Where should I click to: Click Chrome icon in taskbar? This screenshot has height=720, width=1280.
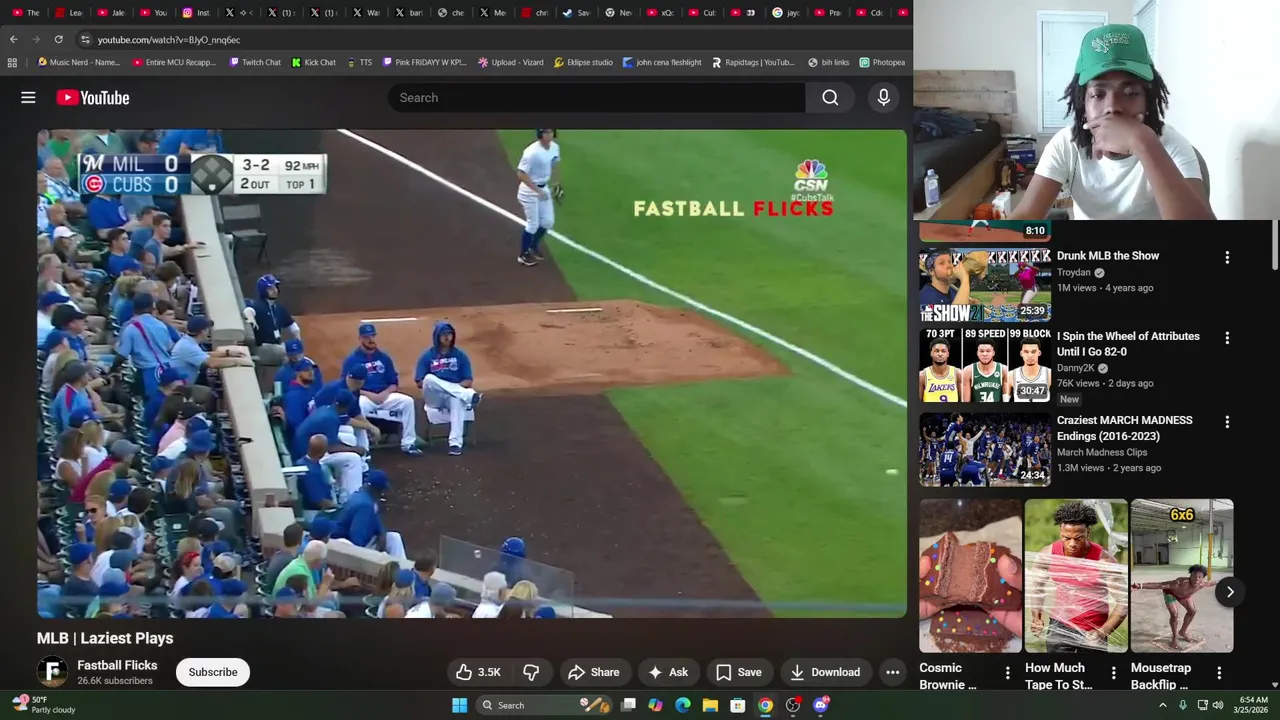(765, 705)
